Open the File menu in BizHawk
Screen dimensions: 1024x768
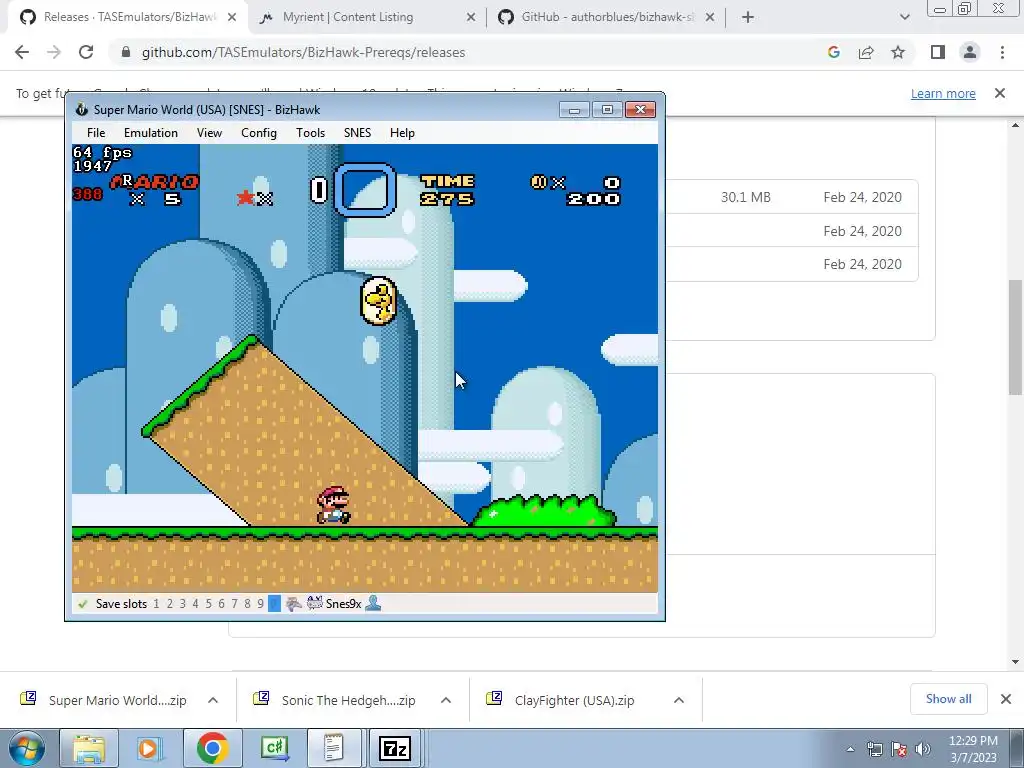(96, 133)
